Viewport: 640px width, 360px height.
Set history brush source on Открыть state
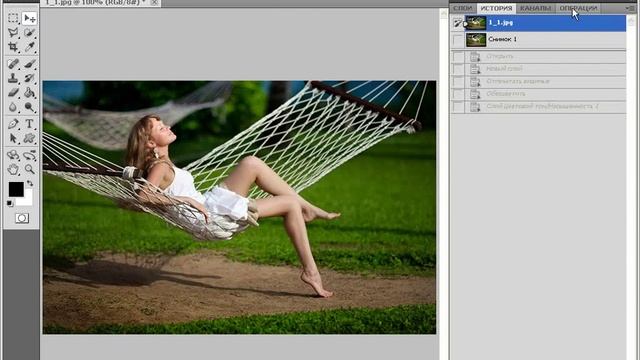458,56
